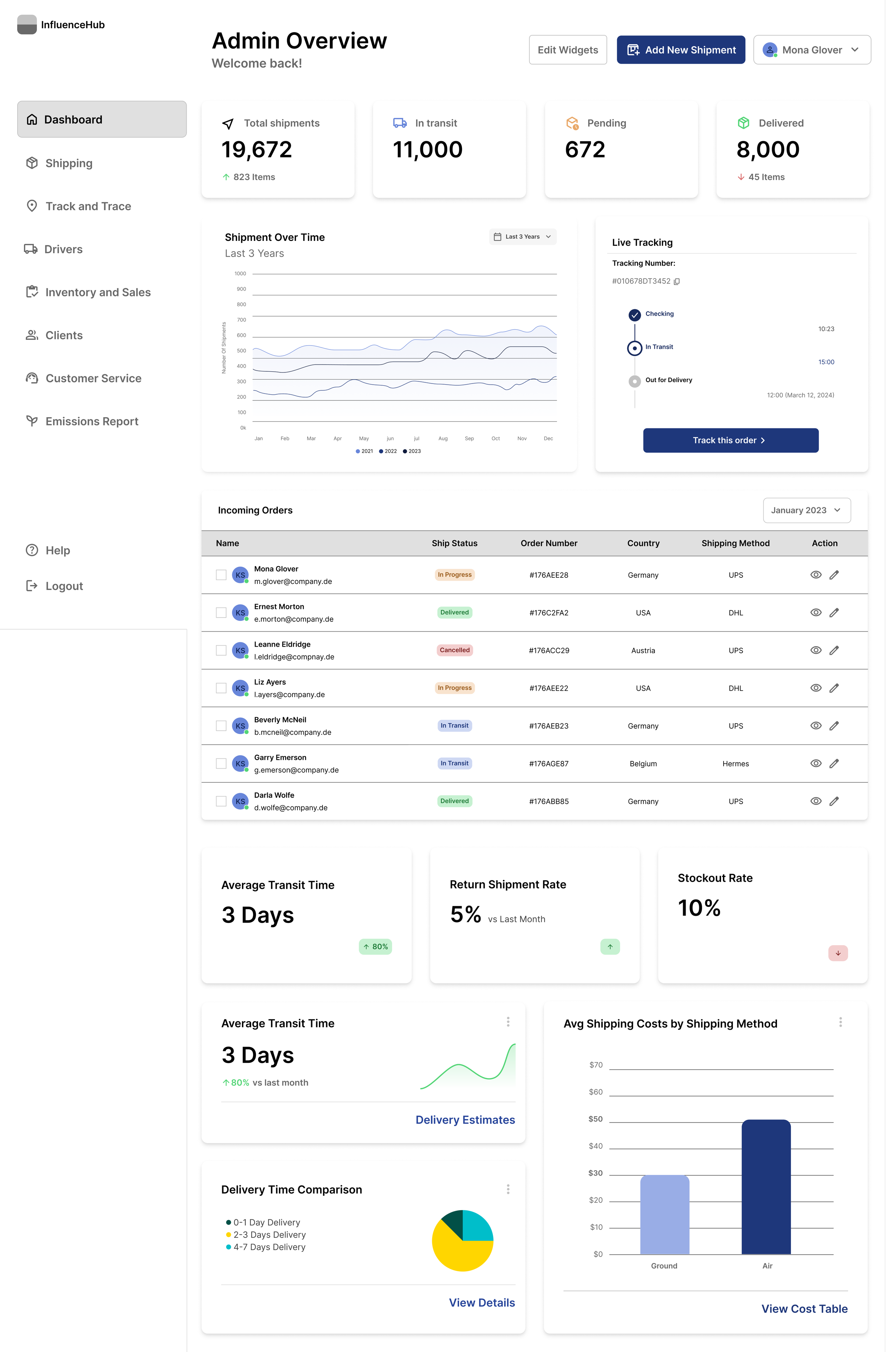This screenshot has height=1352, width=896.
Task: Select Garry Emerson's row checkbox
Action: (221, 763)
